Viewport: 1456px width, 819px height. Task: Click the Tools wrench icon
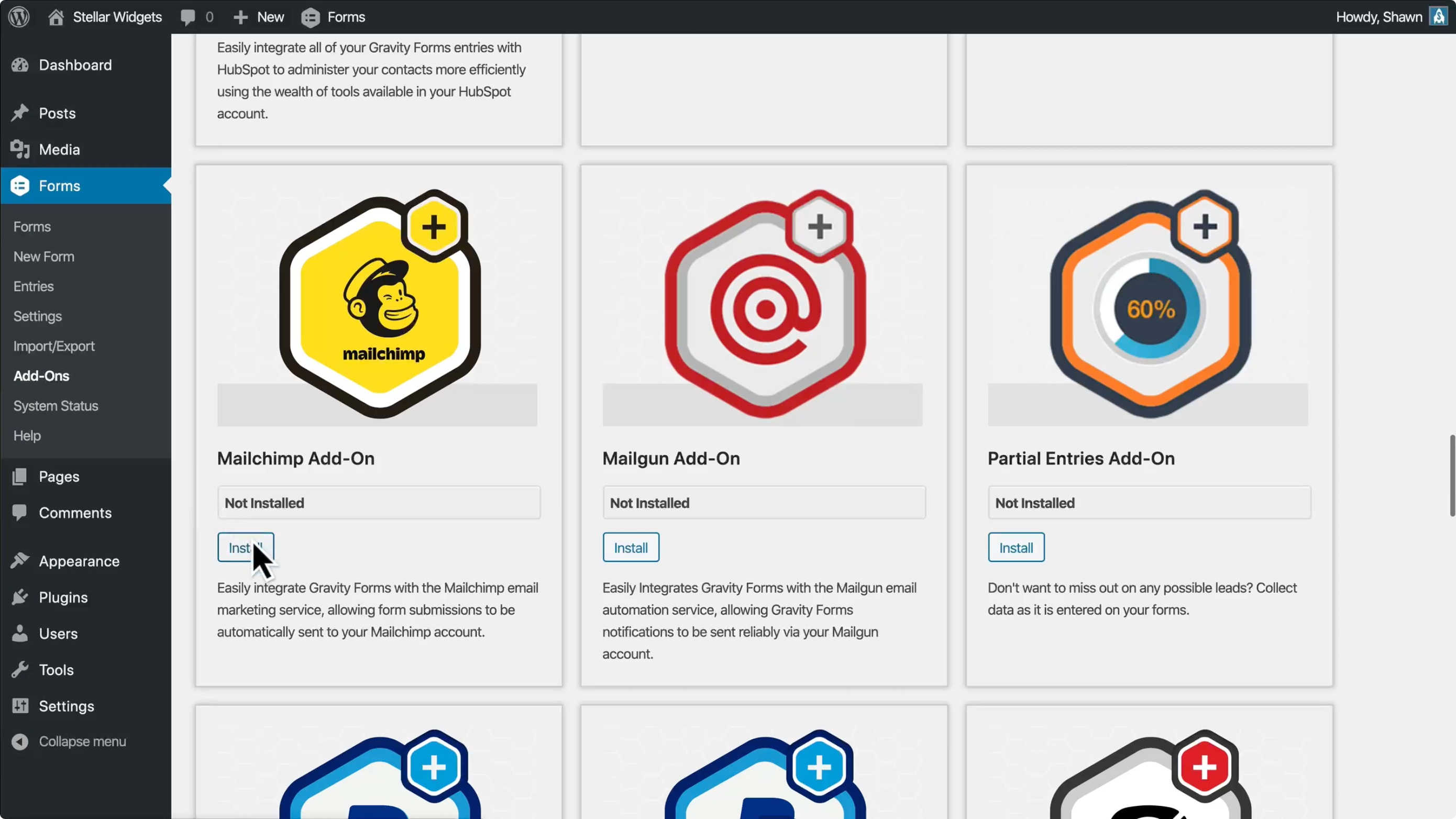click(x=20, y=670)
